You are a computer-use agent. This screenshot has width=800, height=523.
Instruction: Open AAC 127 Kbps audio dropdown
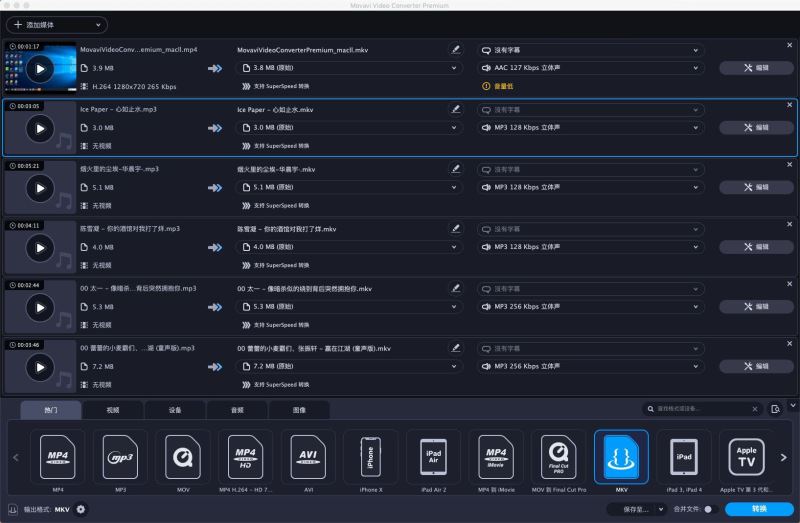(x=591, y=68)
